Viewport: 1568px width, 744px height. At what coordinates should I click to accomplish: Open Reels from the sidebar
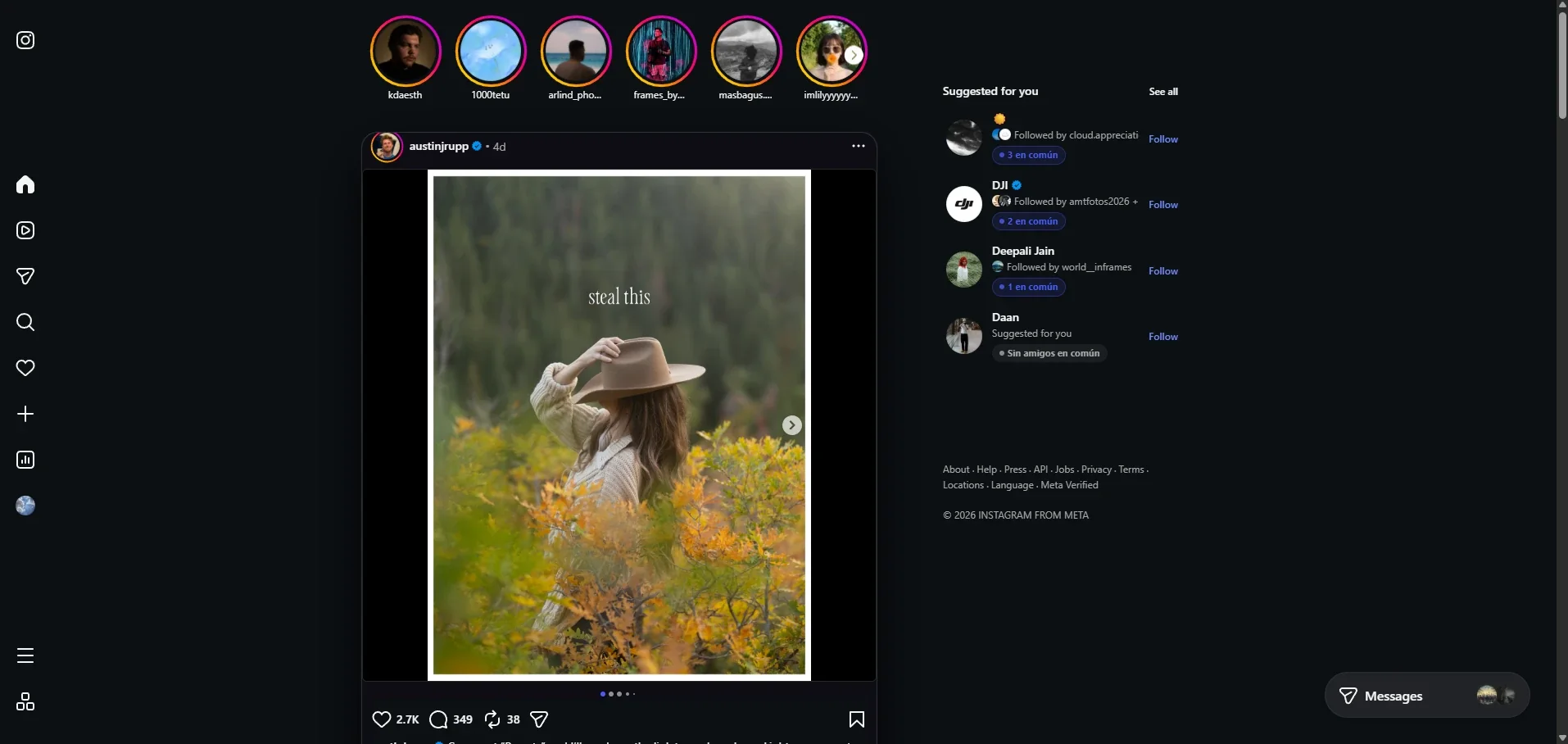click(x=25, y=230)
